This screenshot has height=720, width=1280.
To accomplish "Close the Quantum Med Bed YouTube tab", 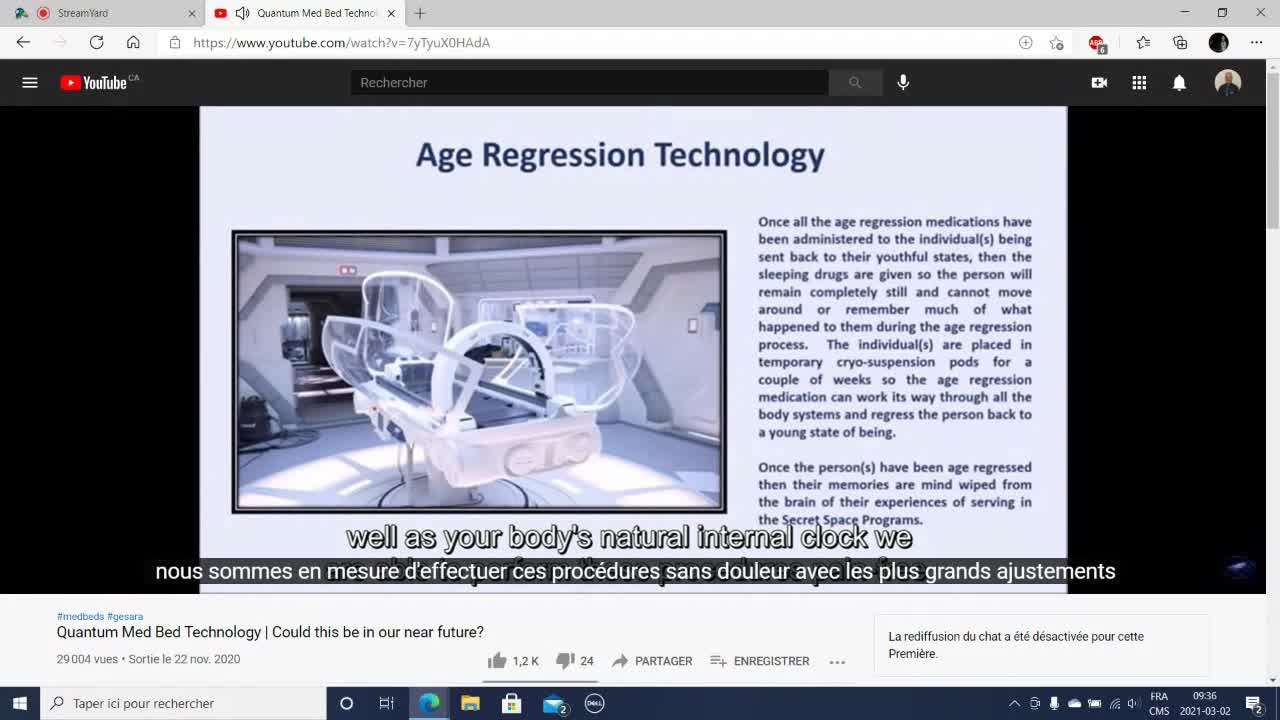I will tap(391, 13).
